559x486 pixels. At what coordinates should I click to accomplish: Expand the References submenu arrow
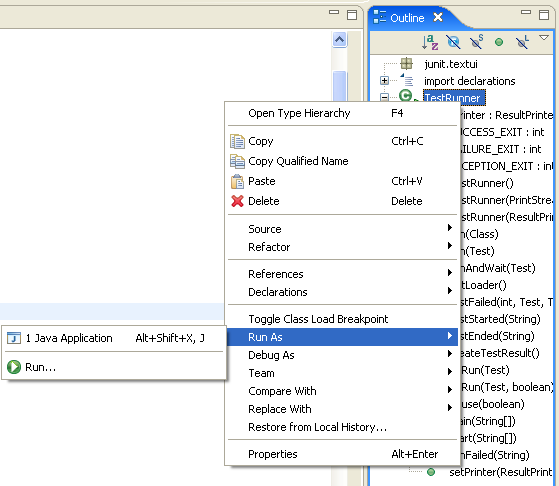click(x=450, y=273)
